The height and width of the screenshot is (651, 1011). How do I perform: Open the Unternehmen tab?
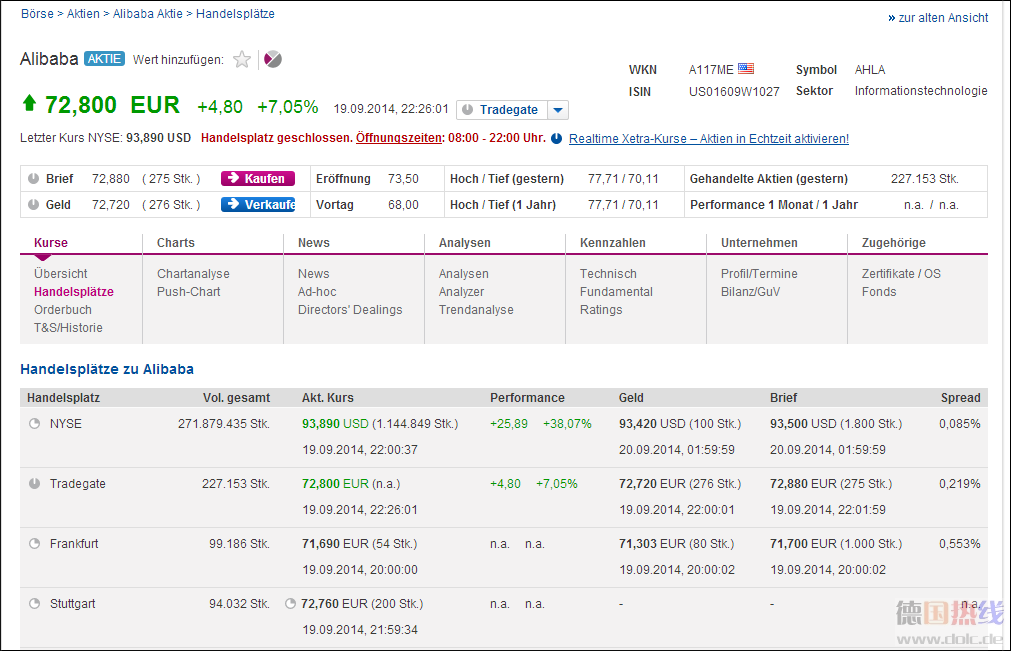[759, 242]
